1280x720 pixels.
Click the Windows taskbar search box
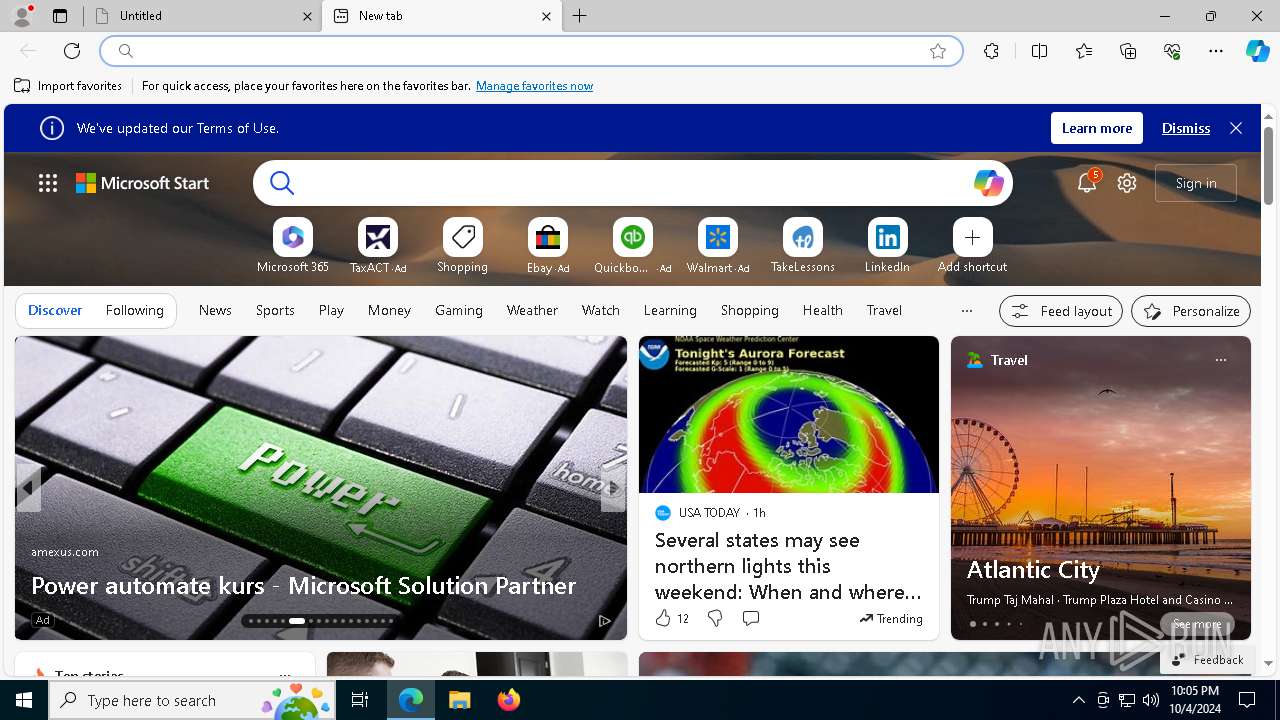tap(191, 700)
